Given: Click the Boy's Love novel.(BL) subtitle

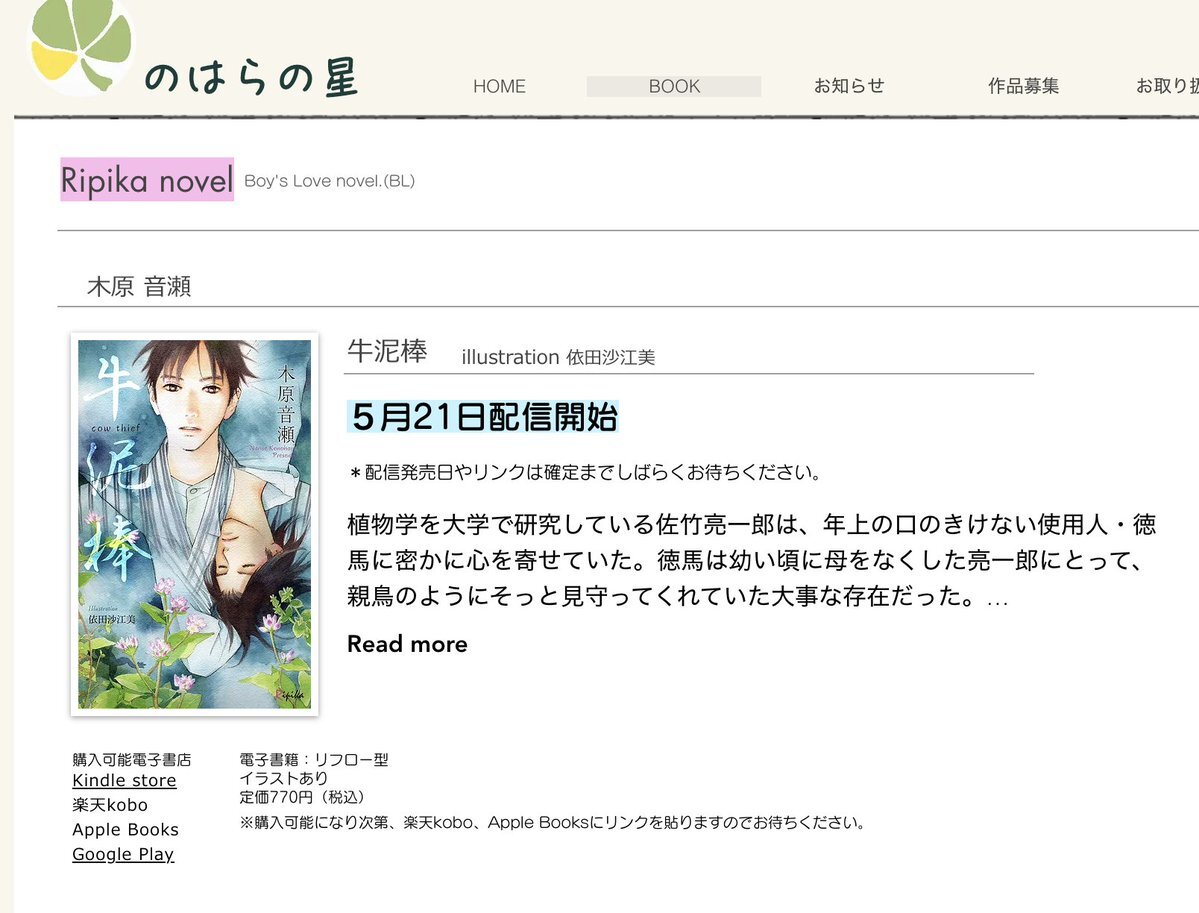Looking at the screenshot, I should (330, 181).
